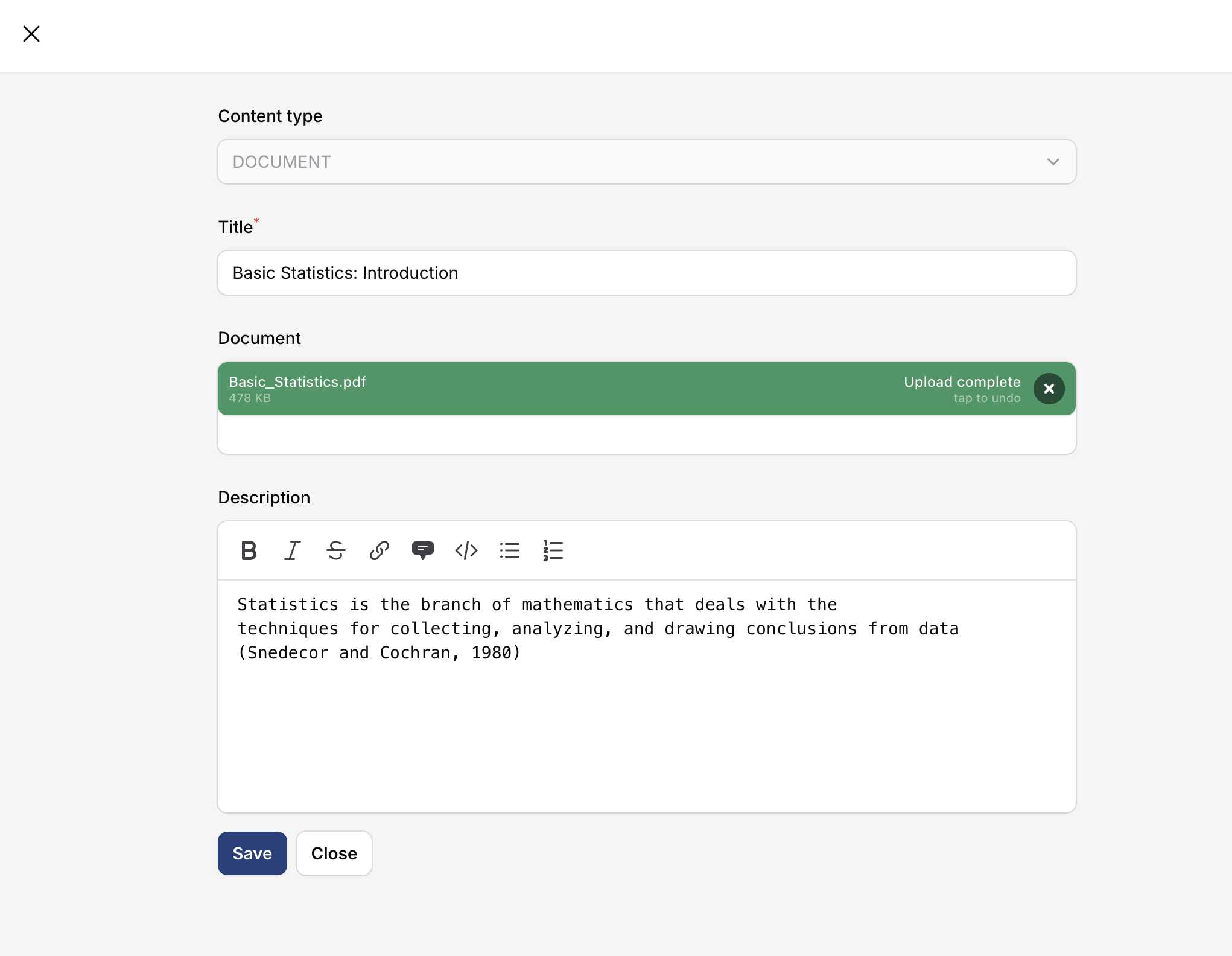Focus the Title input field
This screenshot has height=956, width=1232.
point(646,273)
